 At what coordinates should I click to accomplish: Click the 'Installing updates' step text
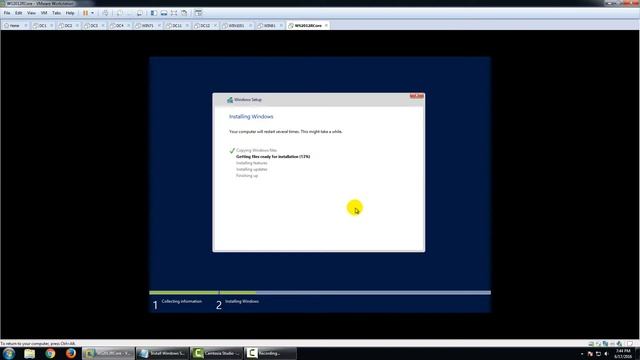click(x=252, y=169)
